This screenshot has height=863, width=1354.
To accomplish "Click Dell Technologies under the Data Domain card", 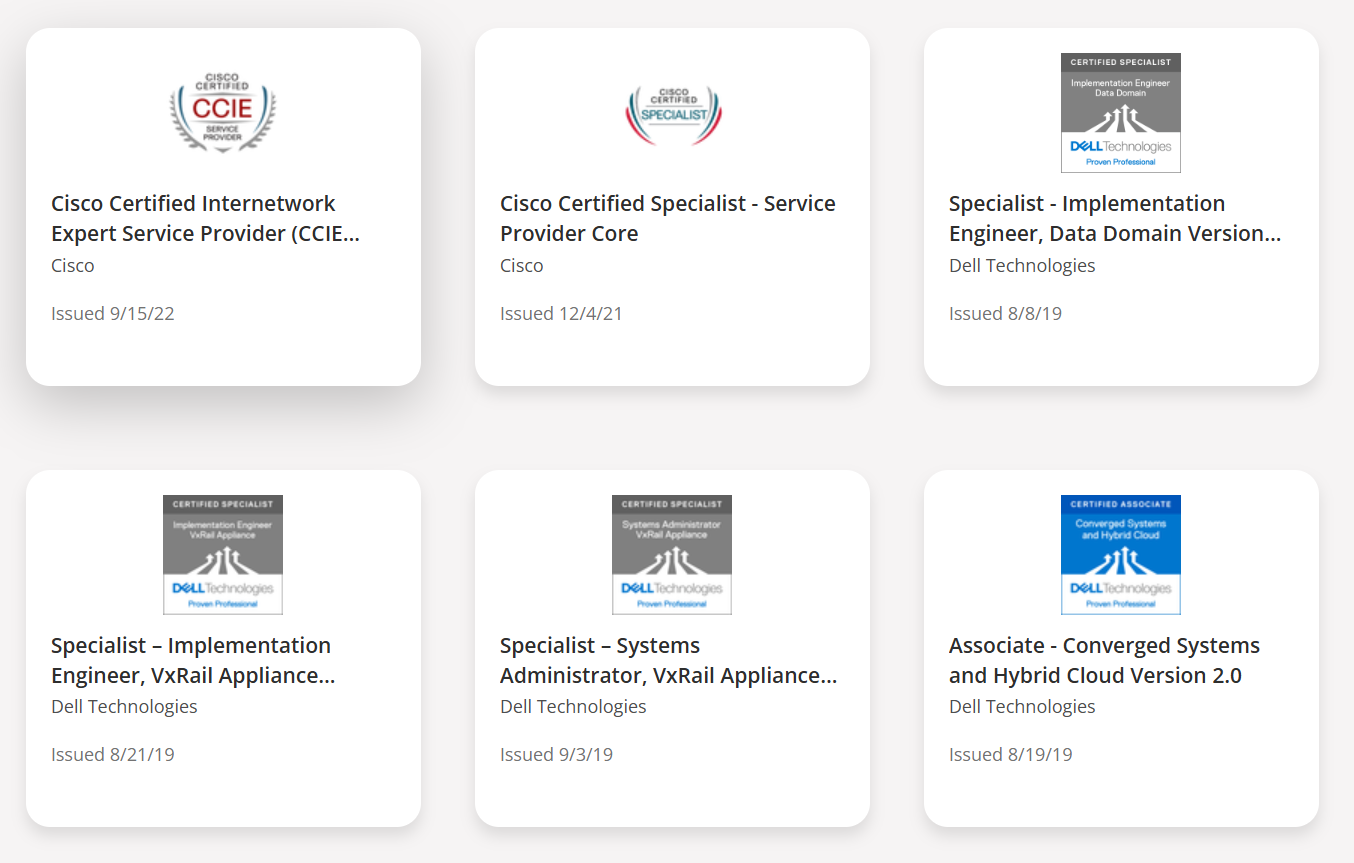I will (1022, 266).
